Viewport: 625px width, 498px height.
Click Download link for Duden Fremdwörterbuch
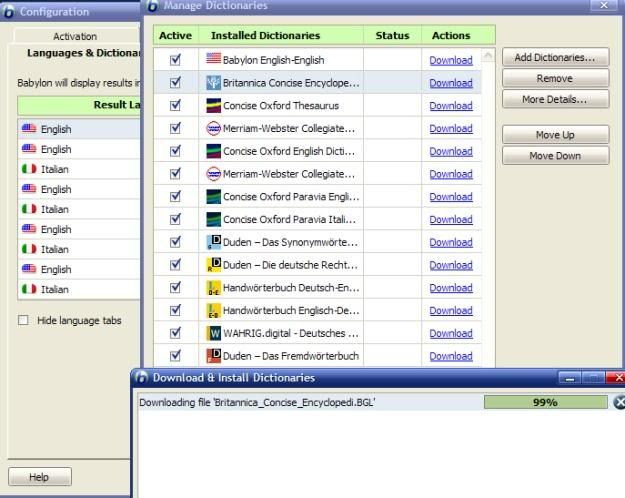point(451,356)
